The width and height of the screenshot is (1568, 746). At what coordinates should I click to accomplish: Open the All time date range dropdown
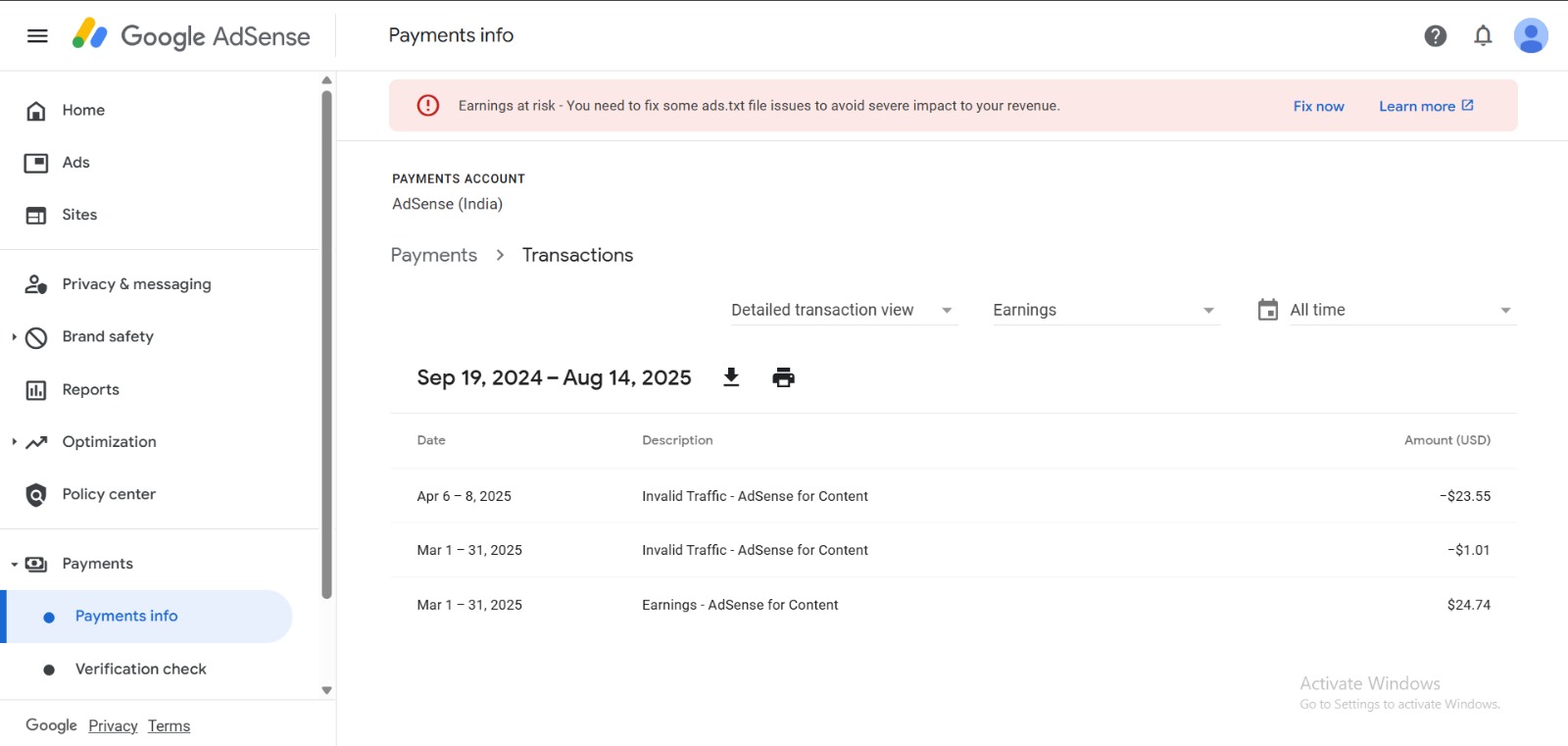tap(1401, 310)
